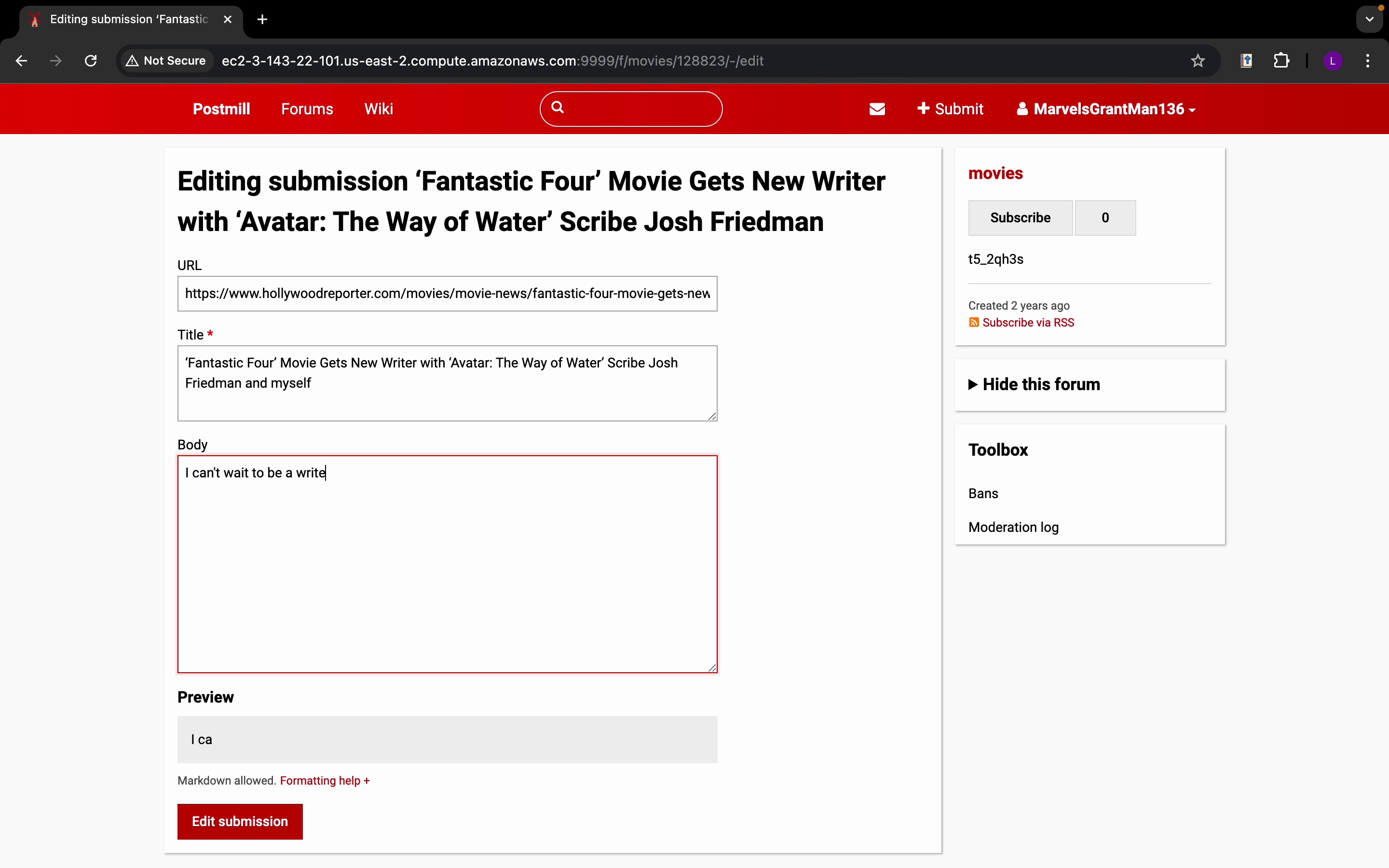Go to Wiki in the nav bar
The image size is (1389, 868).
click(x=378, y=109)
